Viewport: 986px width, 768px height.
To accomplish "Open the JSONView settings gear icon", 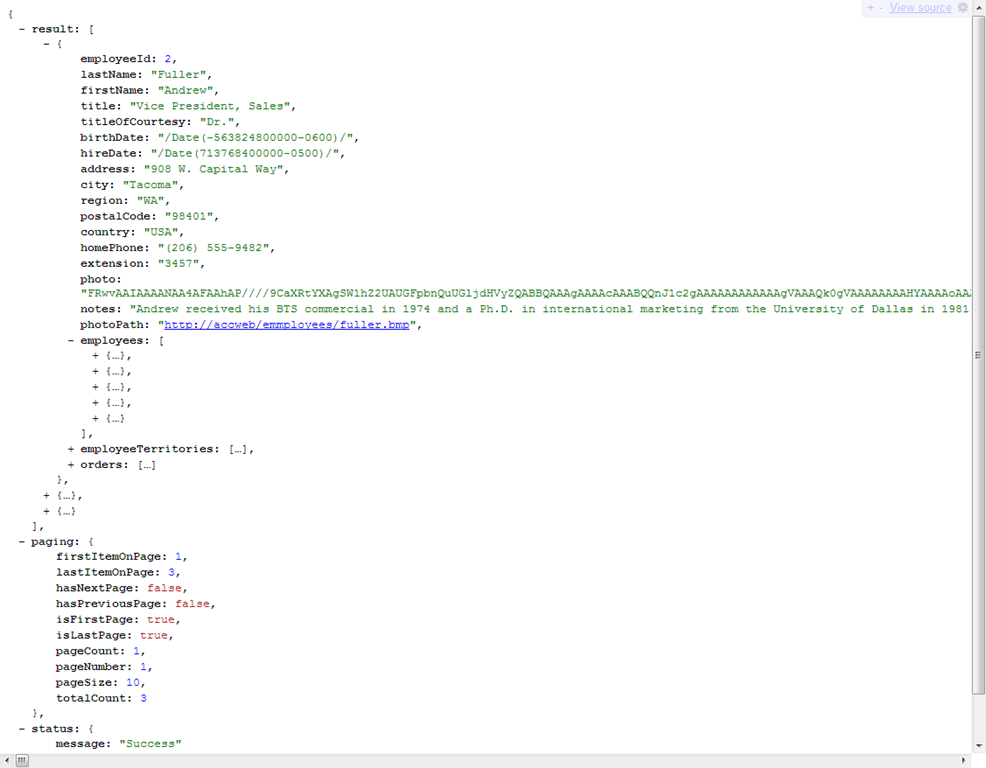I will (960, 8).
